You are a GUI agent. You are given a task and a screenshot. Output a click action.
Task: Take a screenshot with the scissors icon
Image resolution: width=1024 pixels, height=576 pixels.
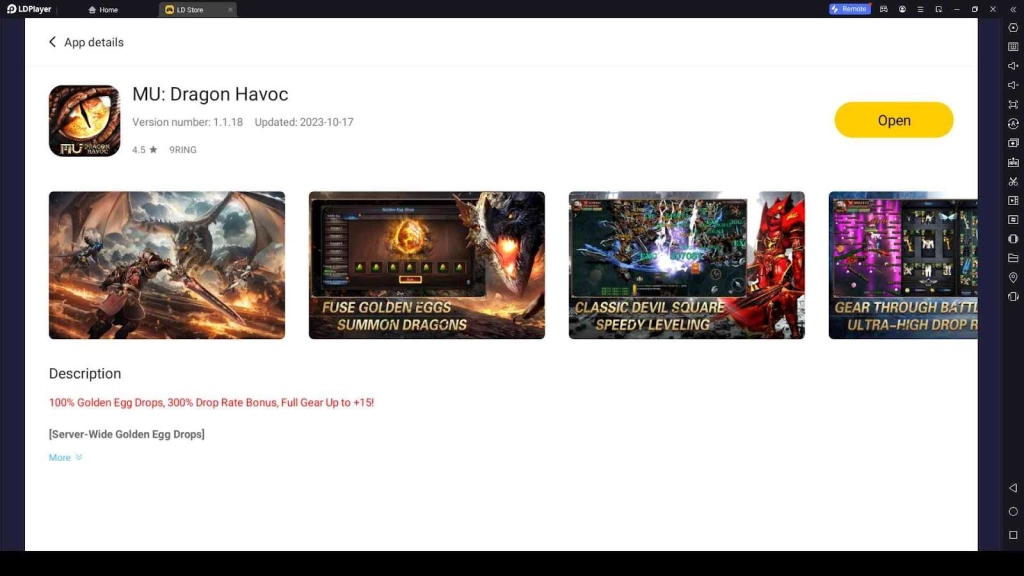(x=1013, y=182)
